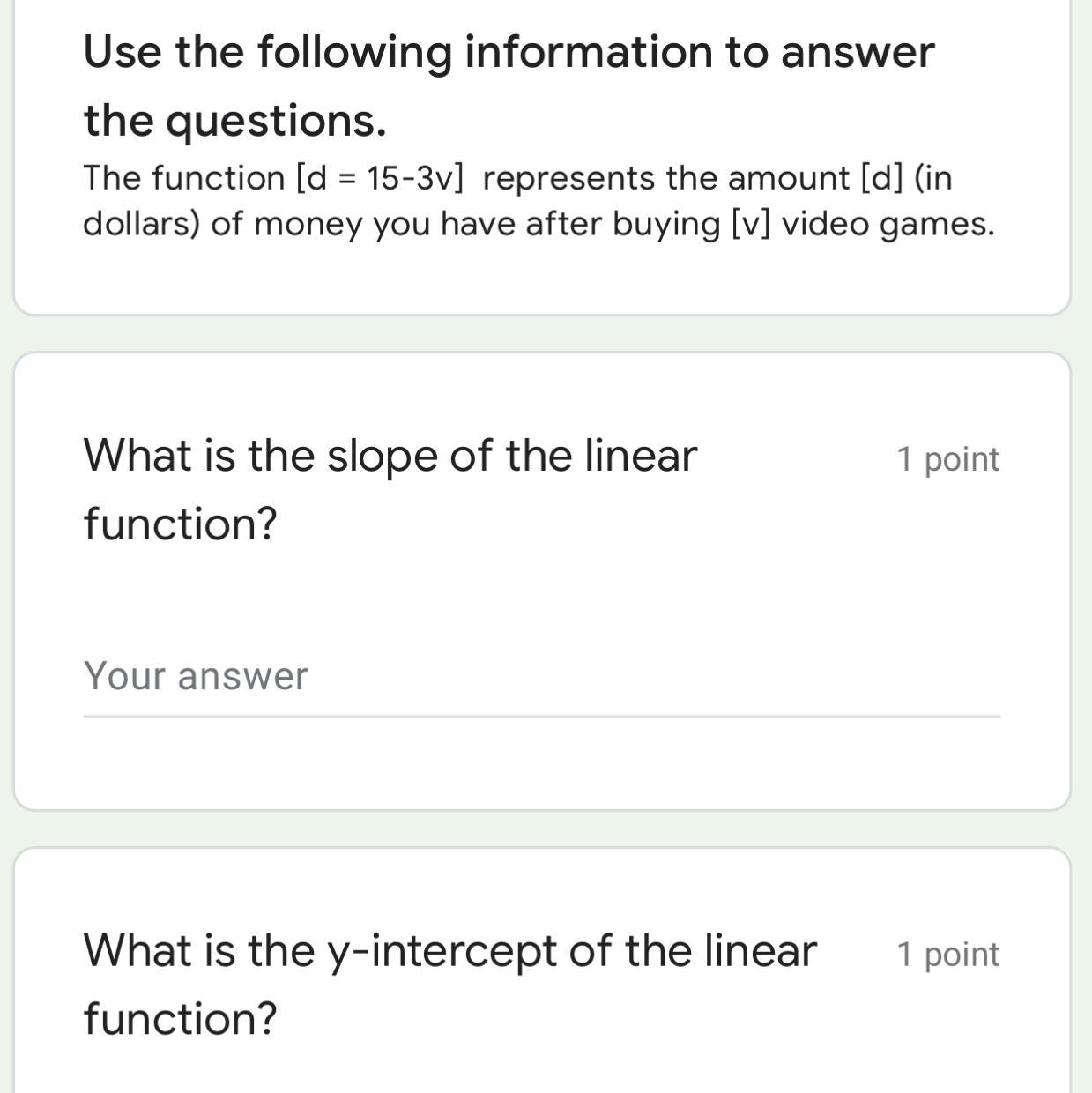The image size is (1092, 1093).
Task: Click "the questions." heading line
Action: [x=235, y=121]
